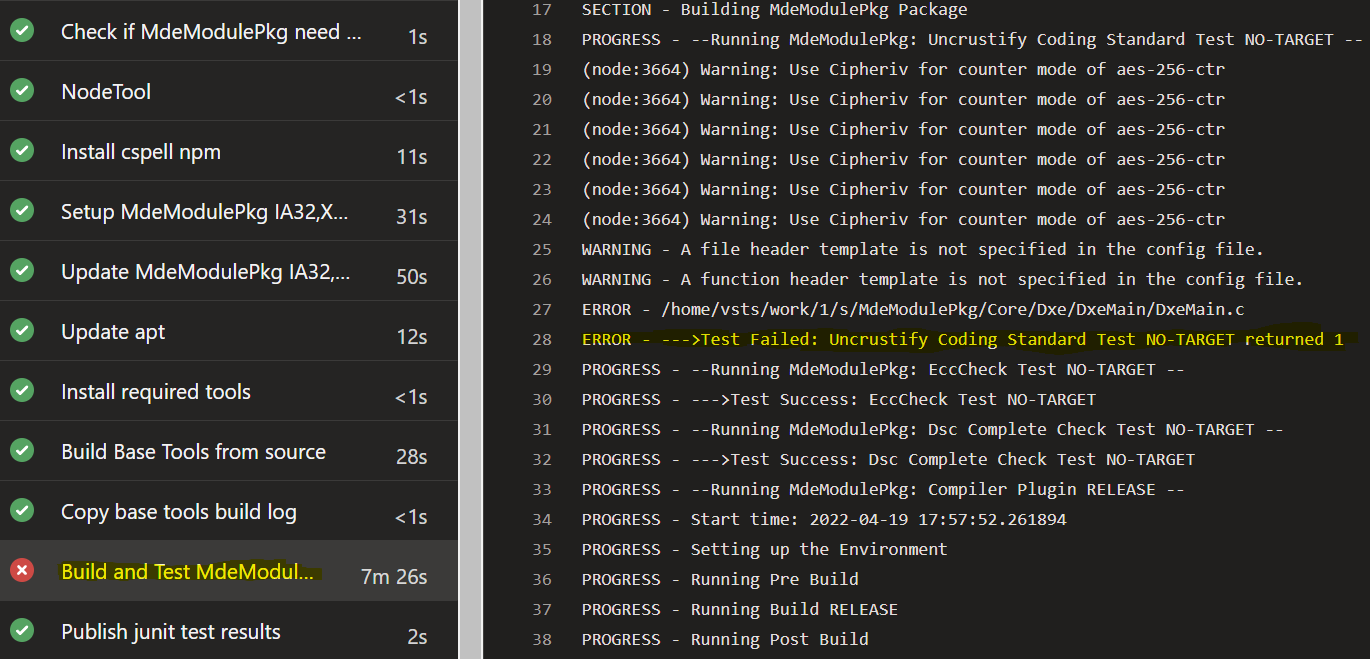Click success icon next to Install cspell npm
Viewport: 1370px width, 659px height.
point(22,151)
